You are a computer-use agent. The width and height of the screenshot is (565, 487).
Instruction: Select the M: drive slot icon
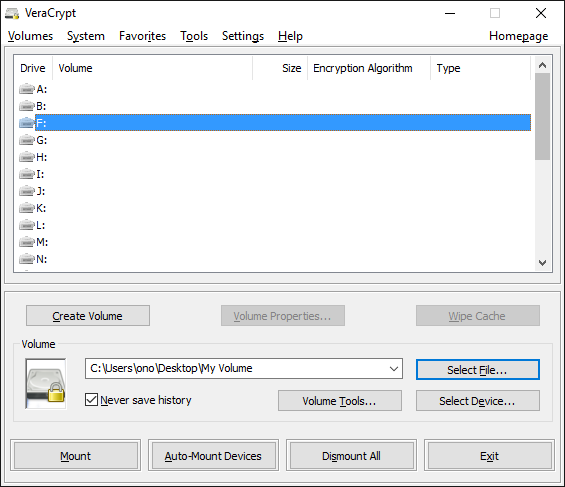point(27,242)
